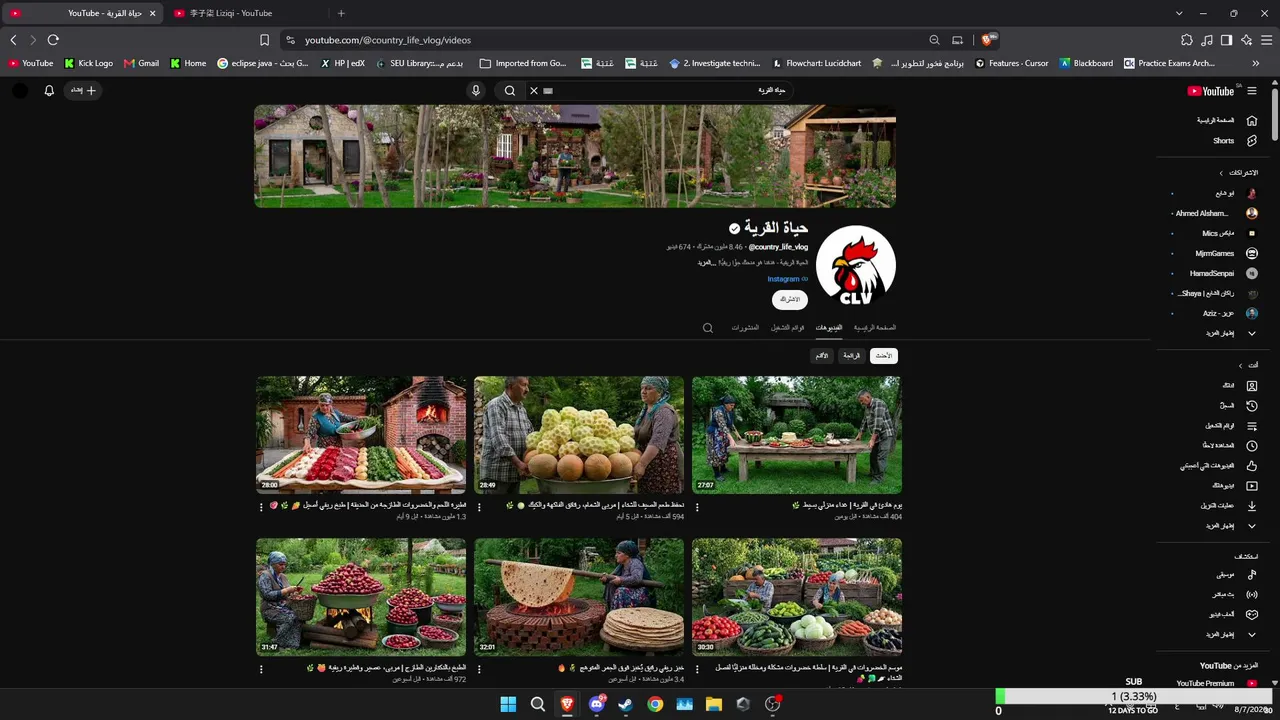Open channel Playlists tab
The height and width of the screenshot is (720, 1280).
[787, 328]
